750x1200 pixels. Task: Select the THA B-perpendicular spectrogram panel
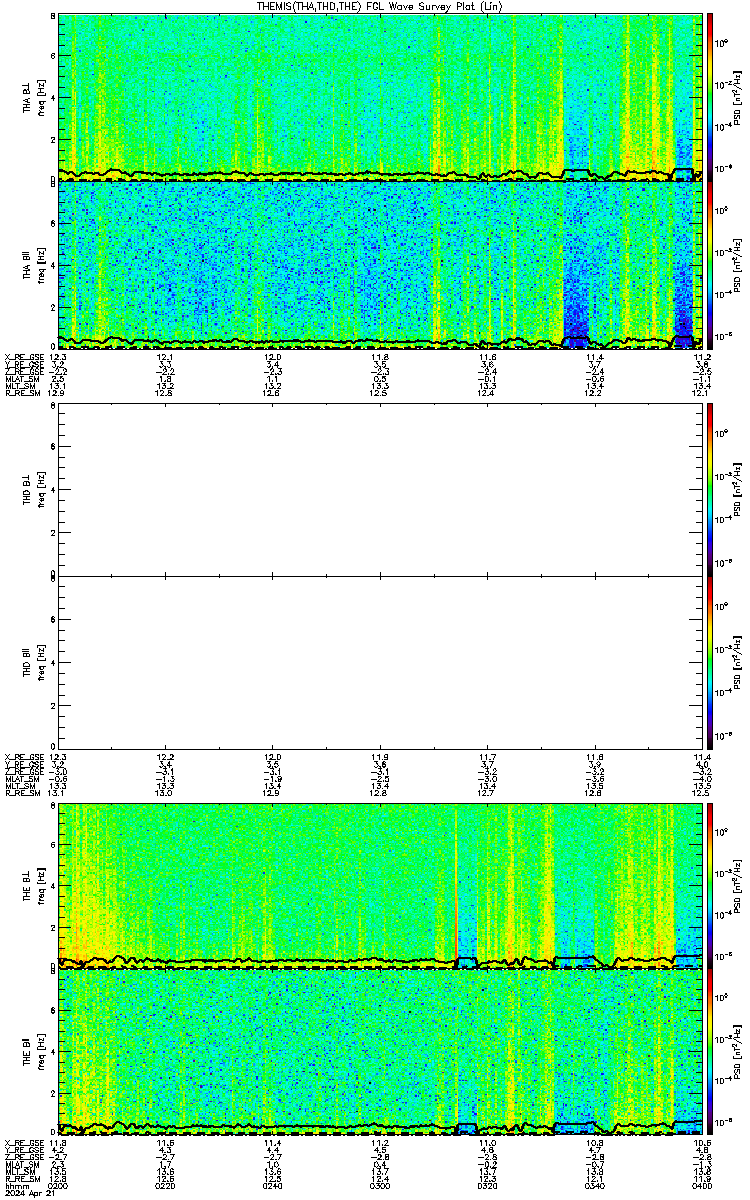point(380,95)
